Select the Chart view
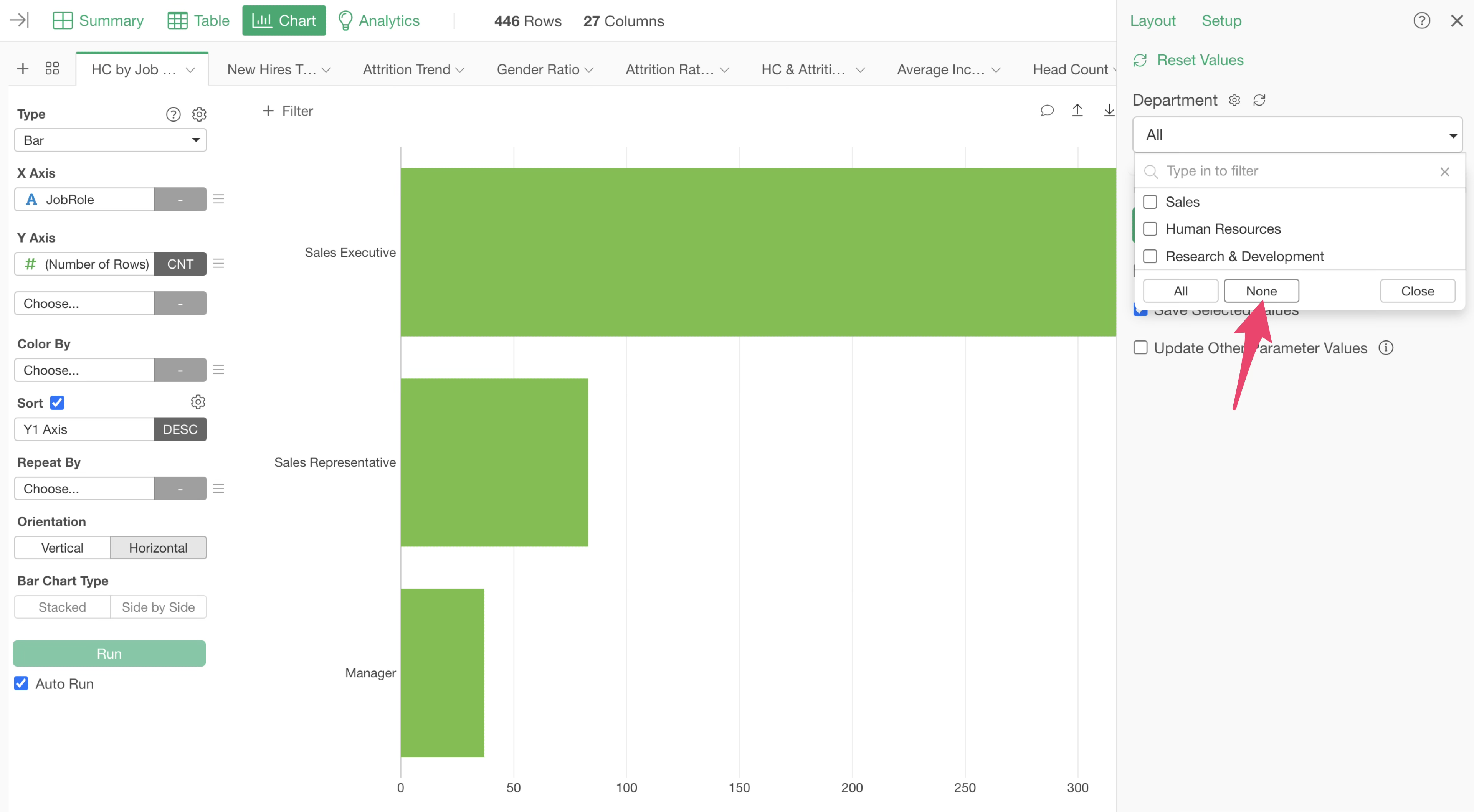Image resolution: width=1474 pixels, height=812 pixels. (x=284, y=21)
